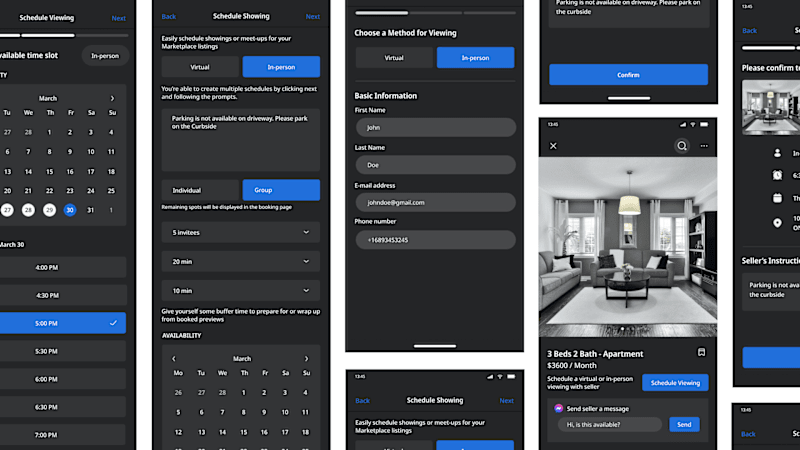Image resolution: width=800 pixels, height=450 pixels.
Task: Select March 27 circled date
Action: [x=7, y=210]
